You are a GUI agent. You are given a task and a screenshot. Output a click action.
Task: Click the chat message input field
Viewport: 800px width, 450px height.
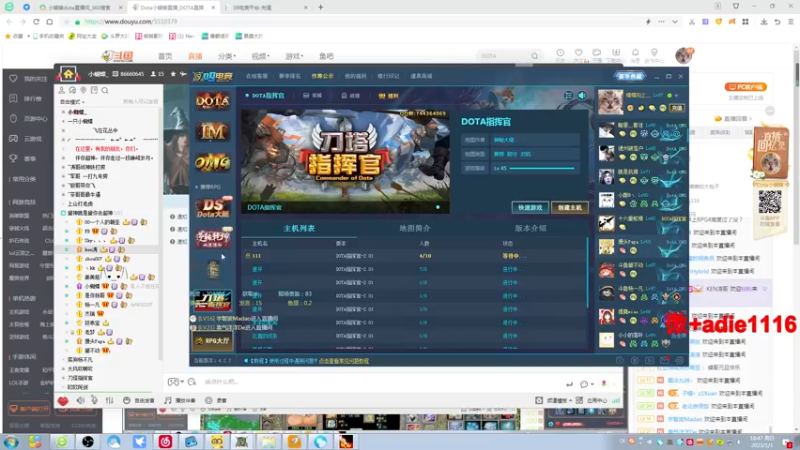click(380, 382)
